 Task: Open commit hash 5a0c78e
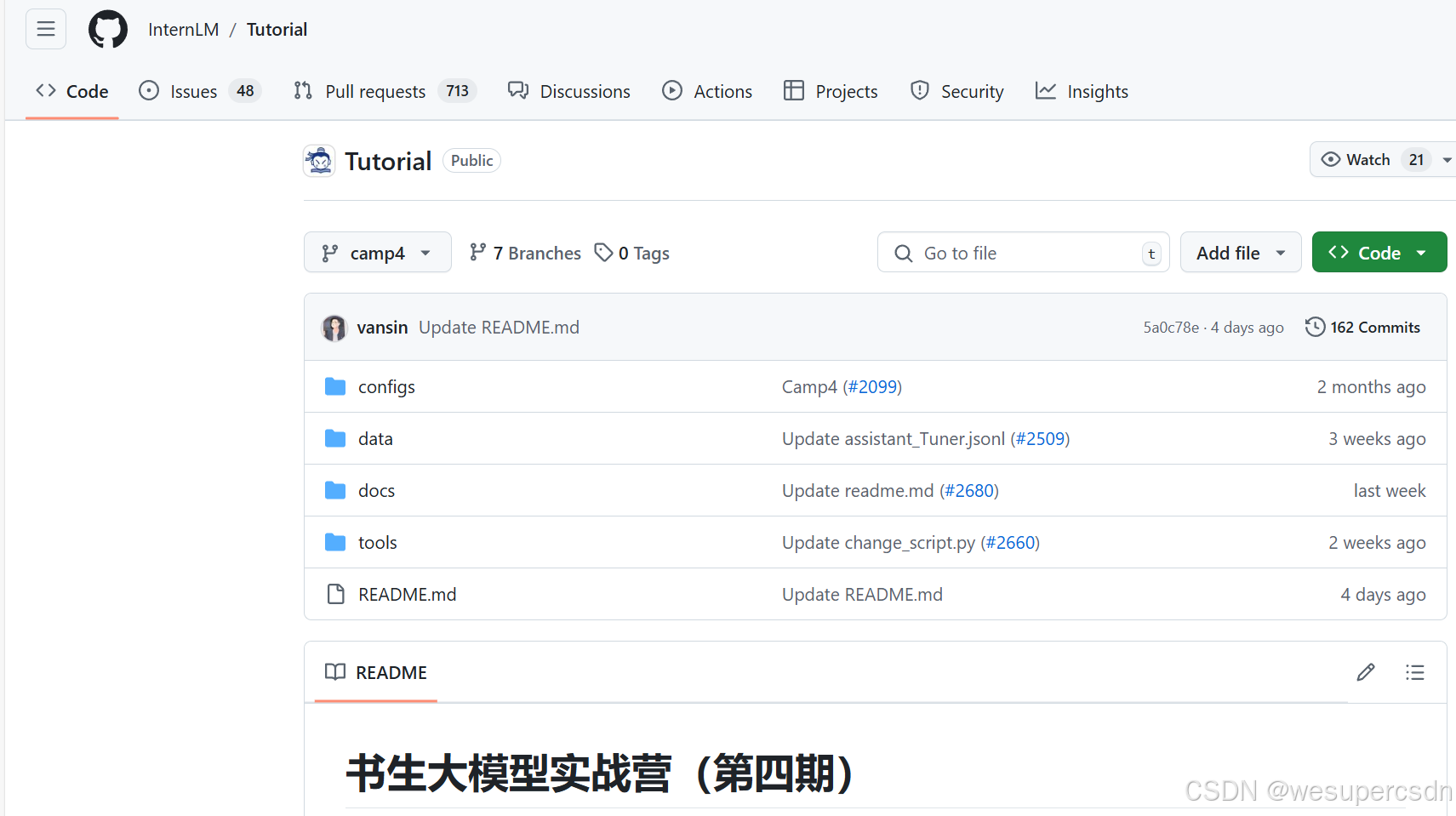(x=1171, y=328)
